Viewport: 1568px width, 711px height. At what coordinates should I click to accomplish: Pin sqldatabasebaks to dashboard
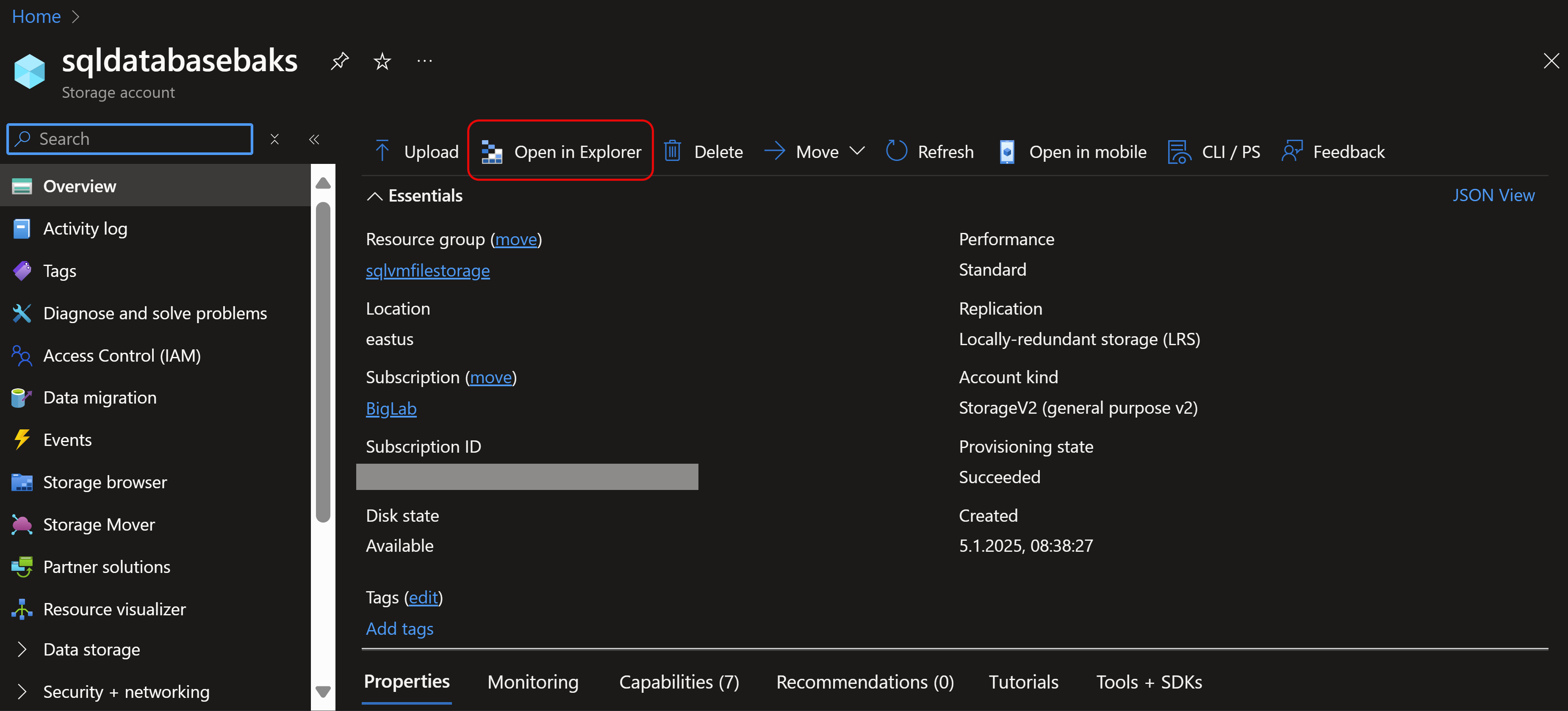tap(339, 61)
